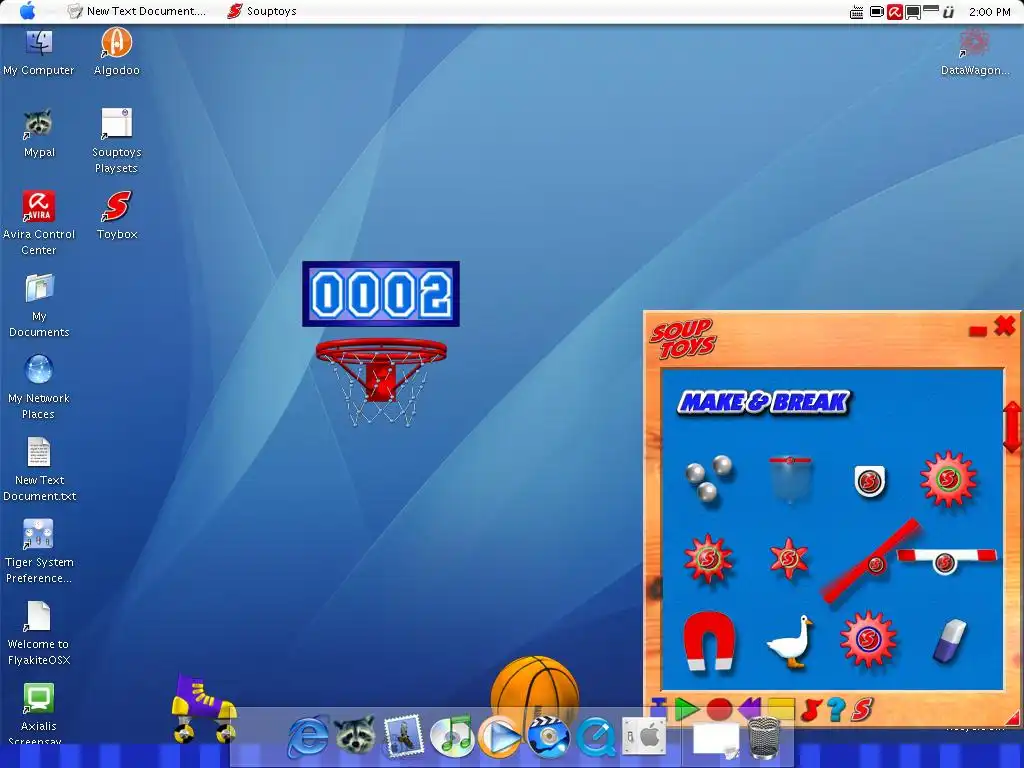This screenshot has height=768, width=1024.
Task: Open the Apple menu
Action: pos(27,11)
